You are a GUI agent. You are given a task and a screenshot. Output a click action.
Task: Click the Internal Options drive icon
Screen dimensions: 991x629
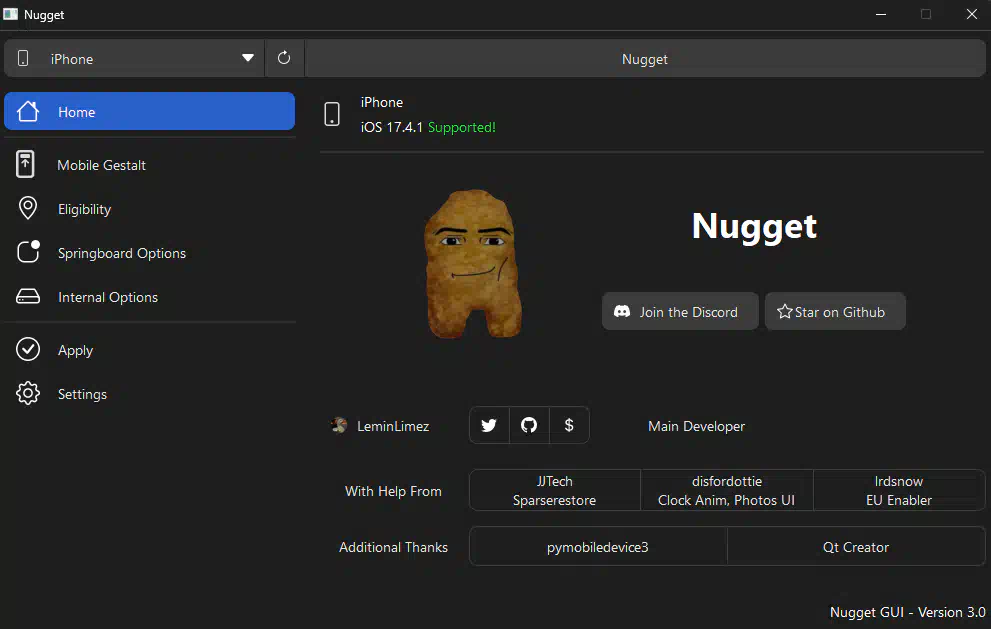pos(28,296)
